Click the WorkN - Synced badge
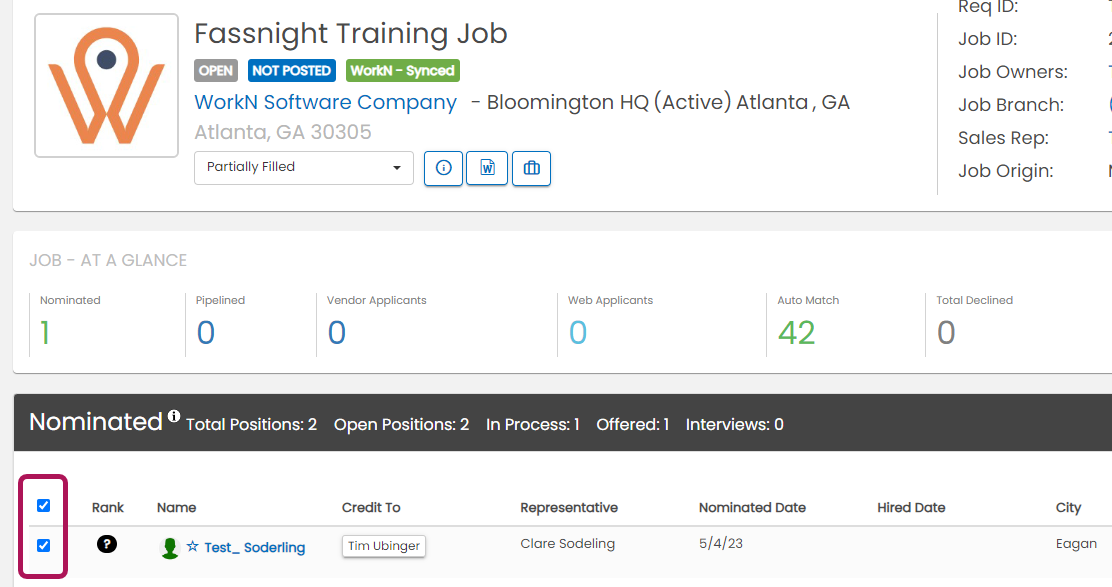The image size is (1112, 587). click(403, 70)
